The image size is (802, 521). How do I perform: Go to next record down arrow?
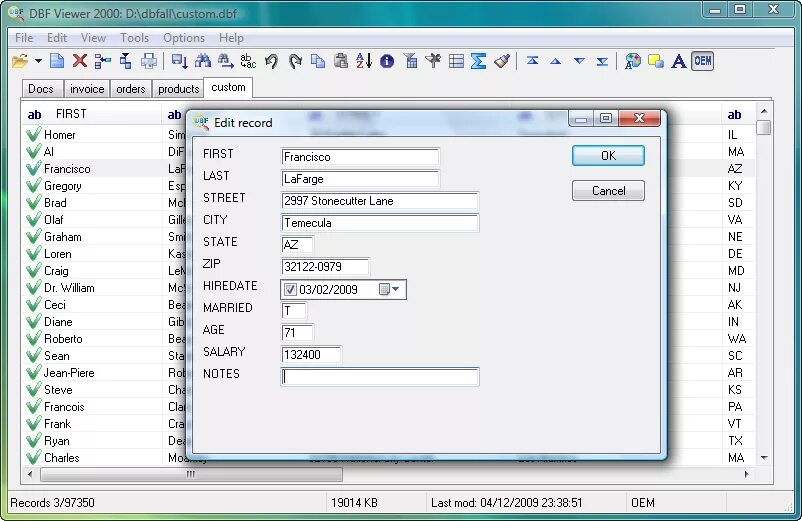point(579,61)
